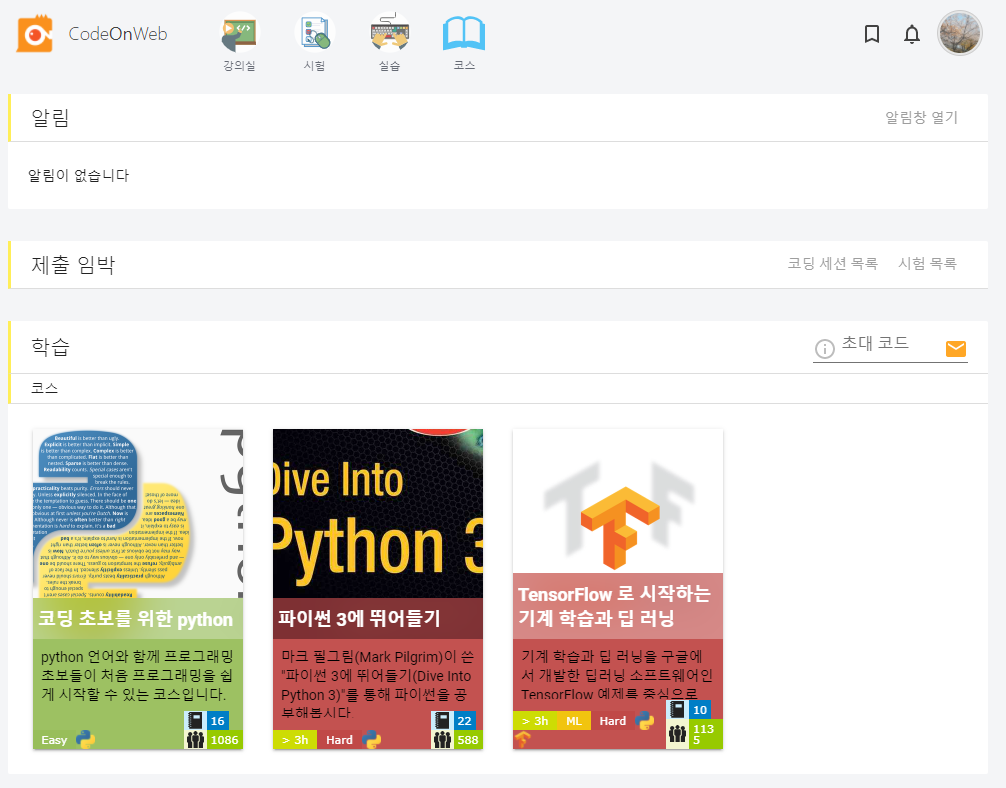Click ML tag on TensorFlow card

click(x=574, y=721)
